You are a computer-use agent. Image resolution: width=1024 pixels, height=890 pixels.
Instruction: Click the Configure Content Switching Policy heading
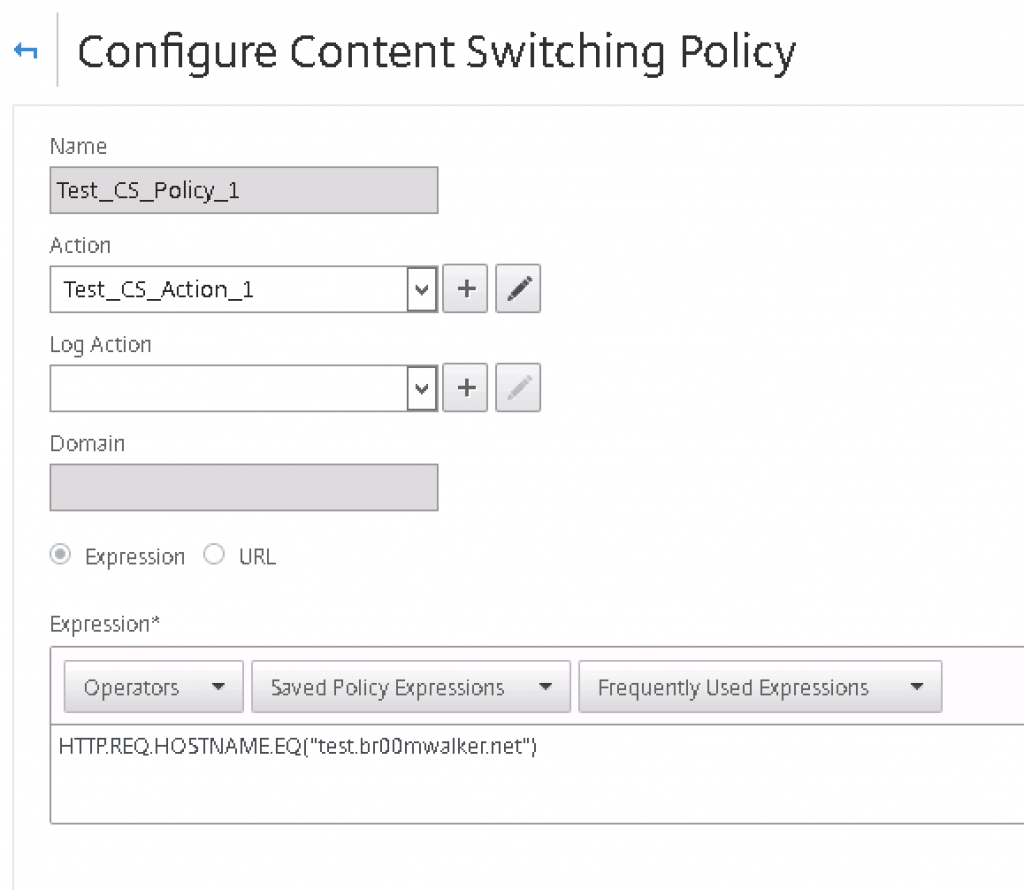(x=436, y=52)
